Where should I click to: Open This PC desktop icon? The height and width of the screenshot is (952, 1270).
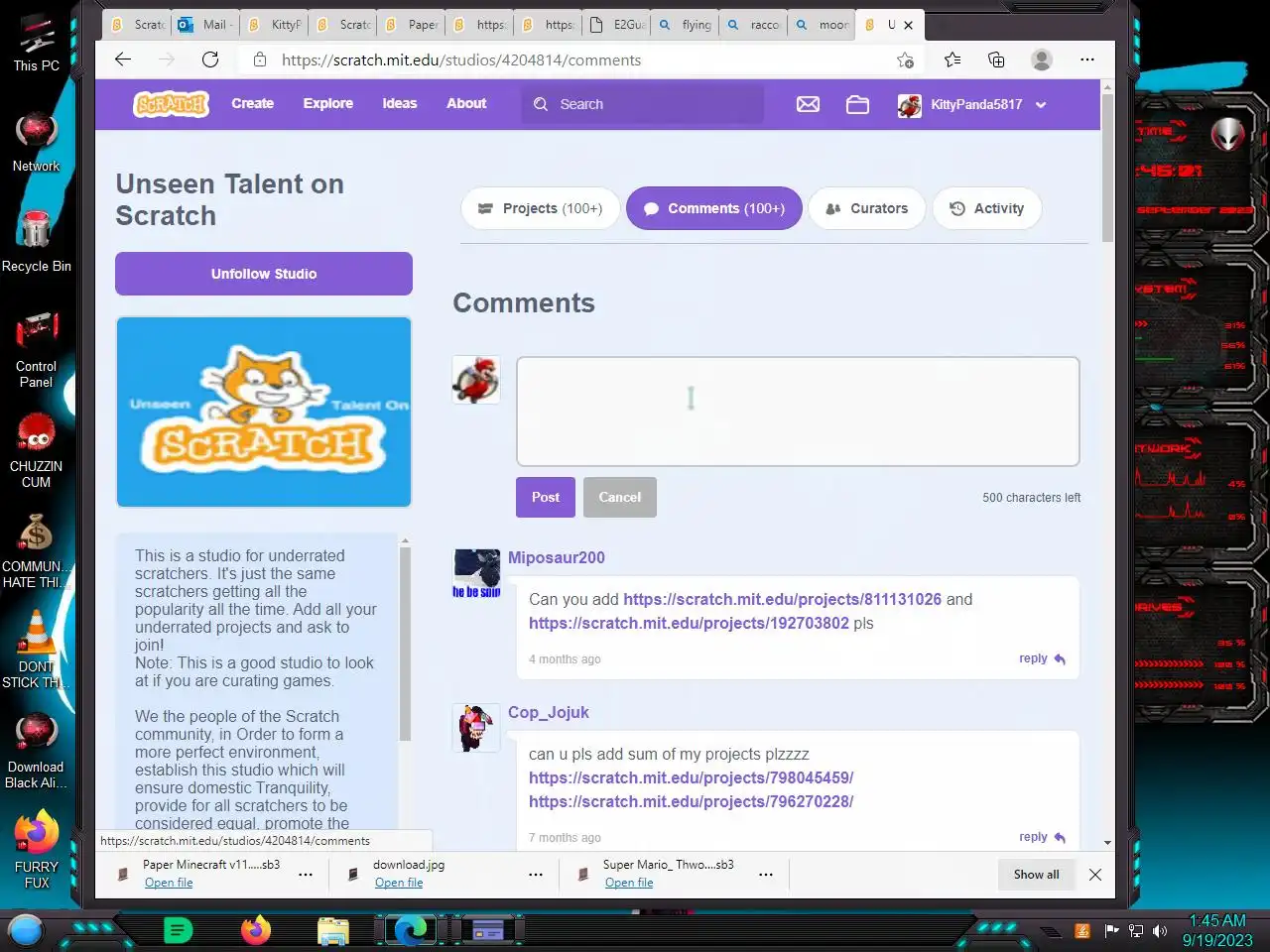tap(37, 44)
